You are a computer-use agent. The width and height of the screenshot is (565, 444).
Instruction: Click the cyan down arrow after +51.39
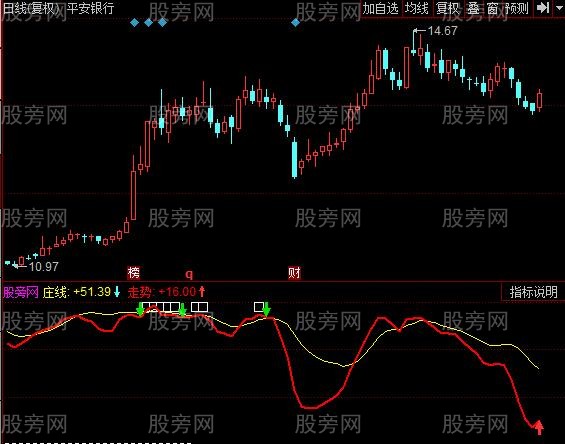click(x=117, y=292)
